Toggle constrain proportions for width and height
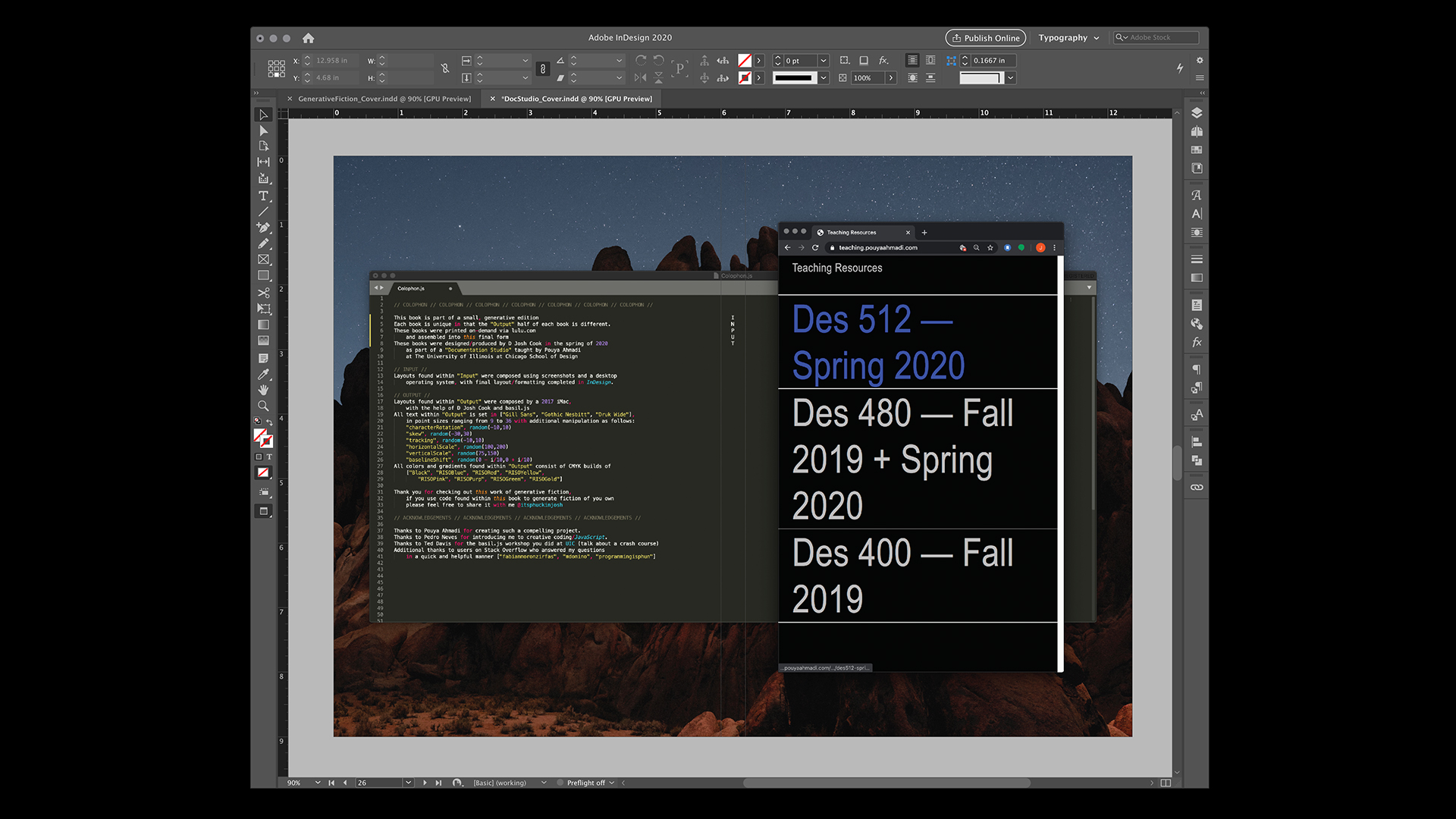This screenshot has height=819, width=1456. click(445, 69)
